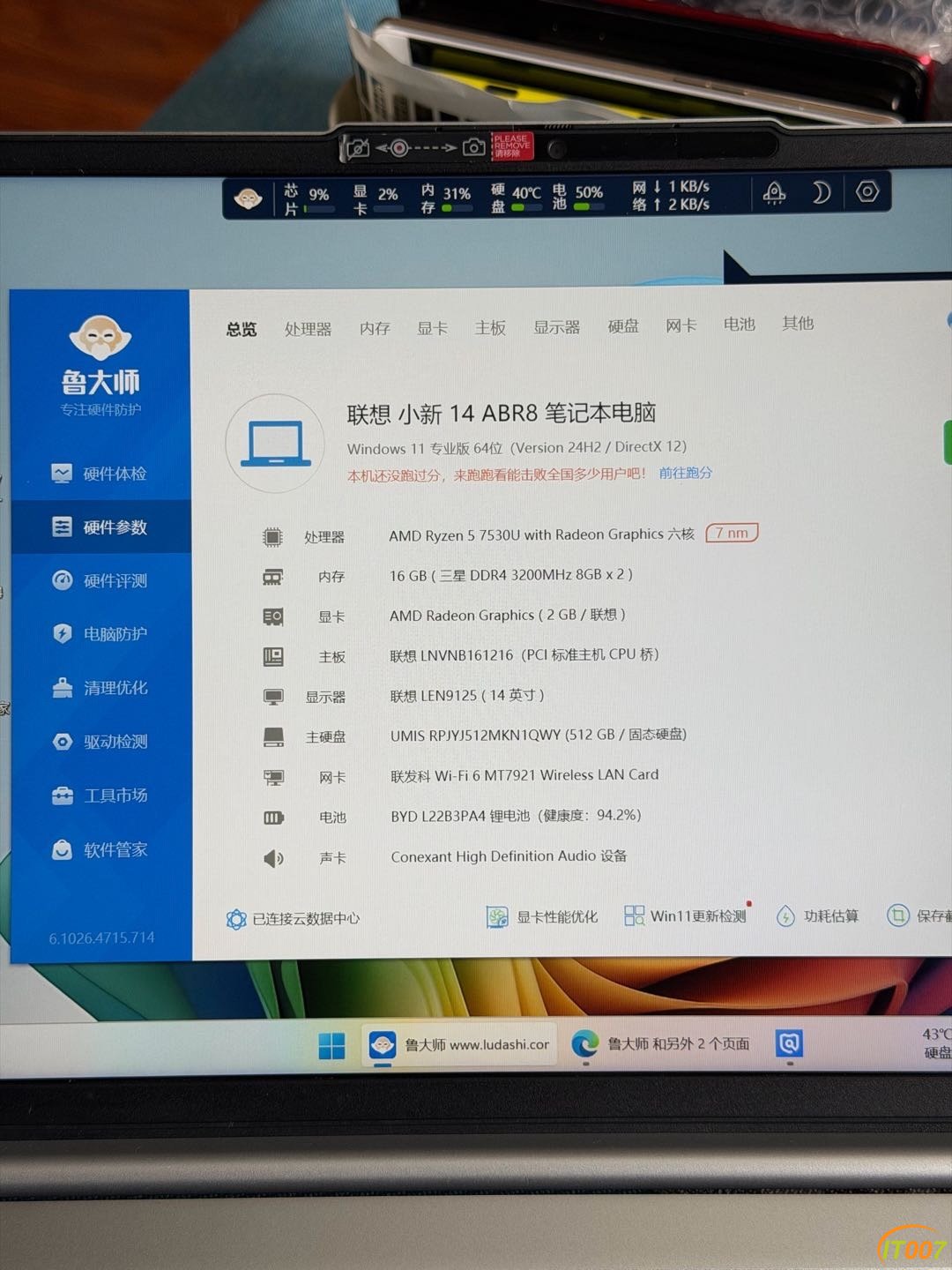Click the battery icon in 电池 row
This screenshot has height=1270, width=952.
point(273,818)
